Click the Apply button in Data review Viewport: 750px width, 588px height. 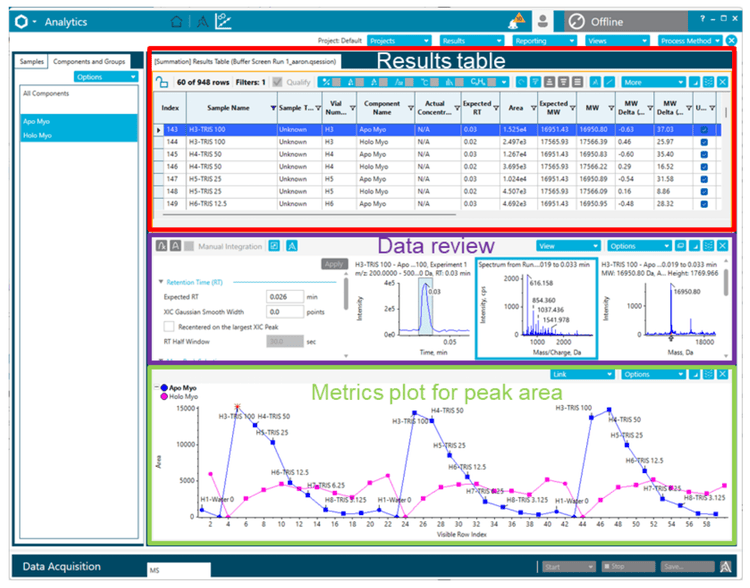click(x=333, y=264)
